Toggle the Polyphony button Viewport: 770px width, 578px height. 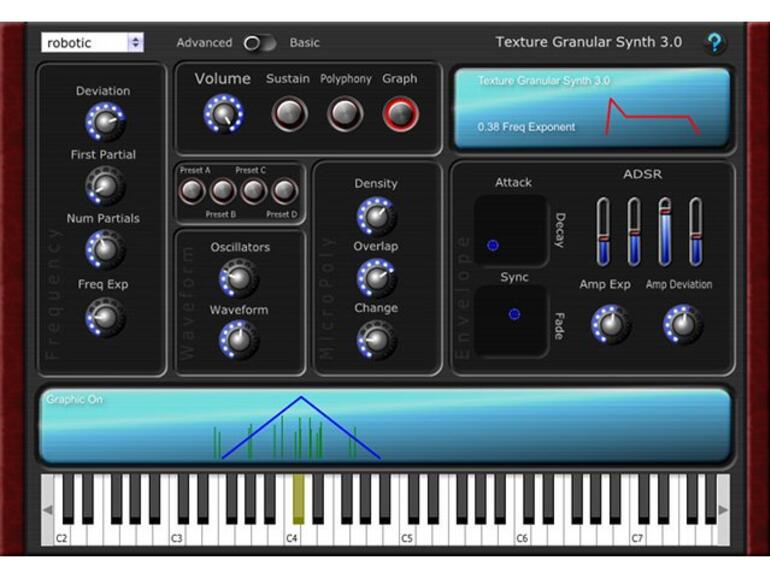coord(345,114)
